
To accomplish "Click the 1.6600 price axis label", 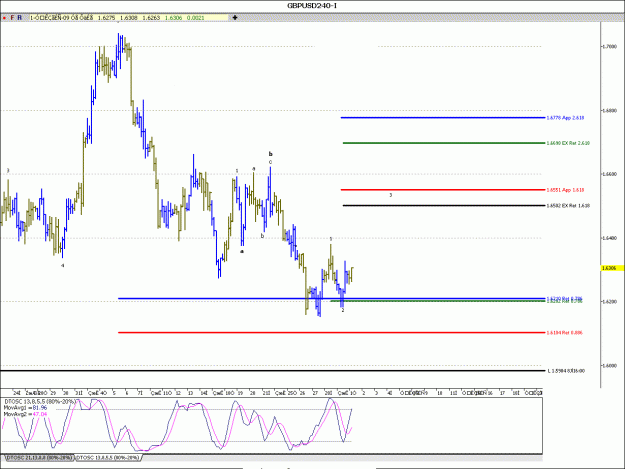I will coord(609,174).
